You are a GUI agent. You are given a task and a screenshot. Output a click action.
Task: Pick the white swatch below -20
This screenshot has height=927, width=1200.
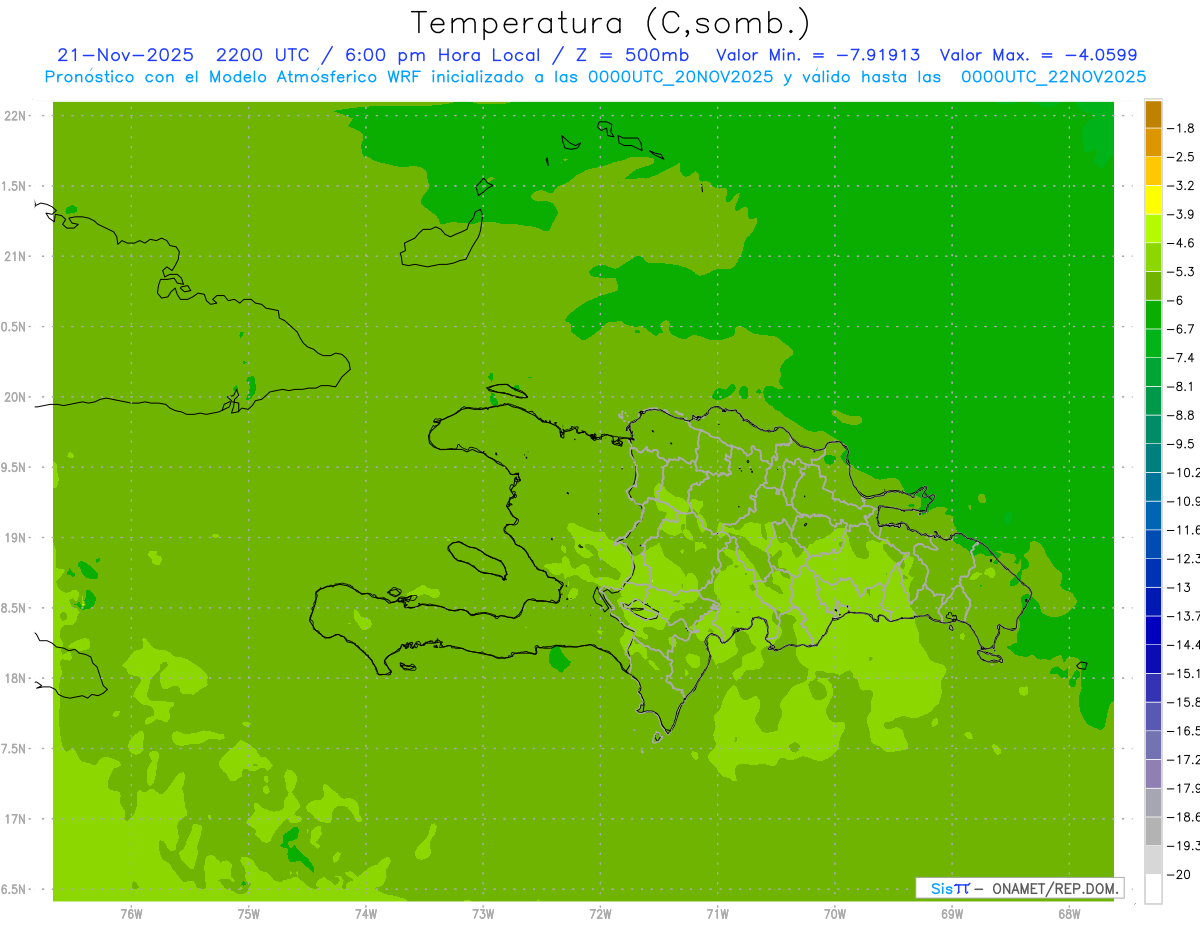(1153, 889)
